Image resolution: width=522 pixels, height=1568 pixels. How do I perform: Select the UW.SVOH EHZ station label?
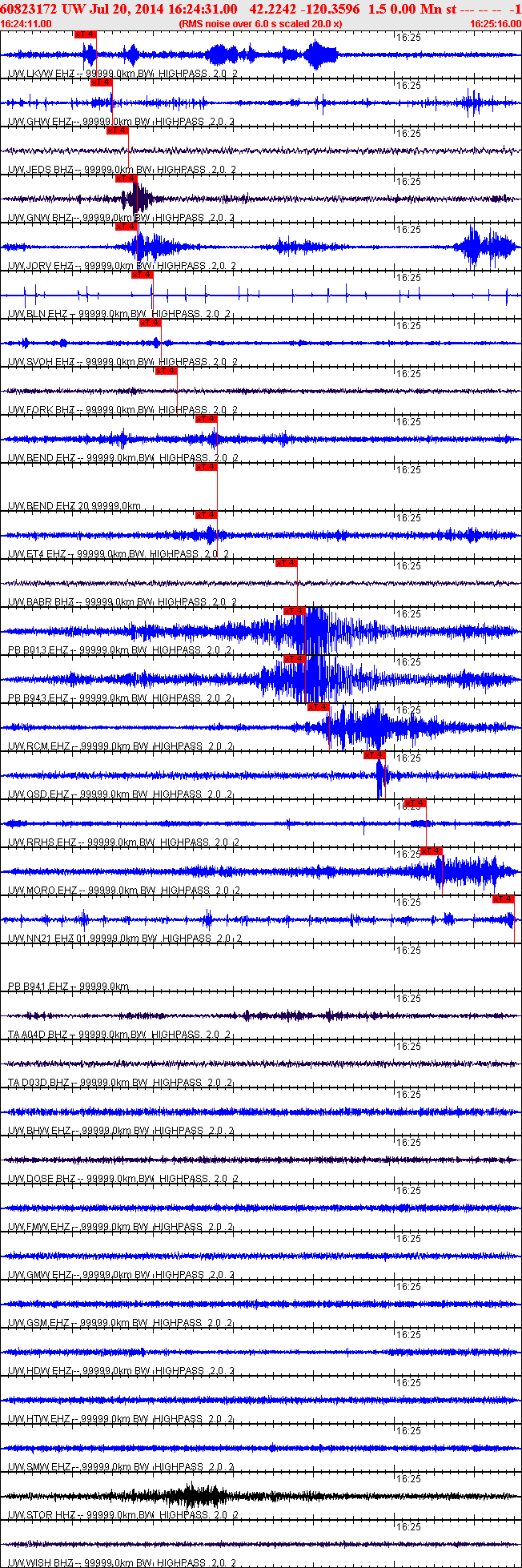pyautogui.click(x=123, y=362)
